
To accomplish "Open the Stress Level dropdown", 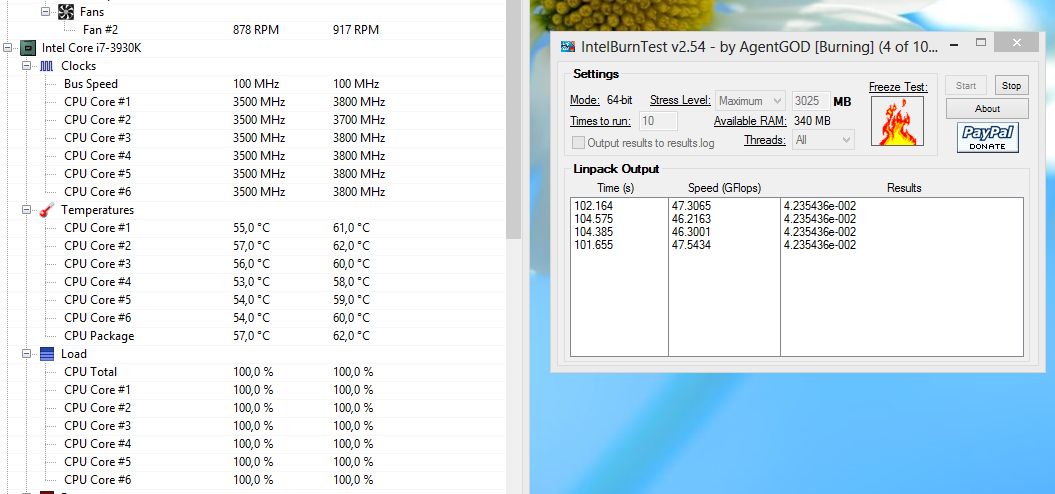I will click(750, 101).
